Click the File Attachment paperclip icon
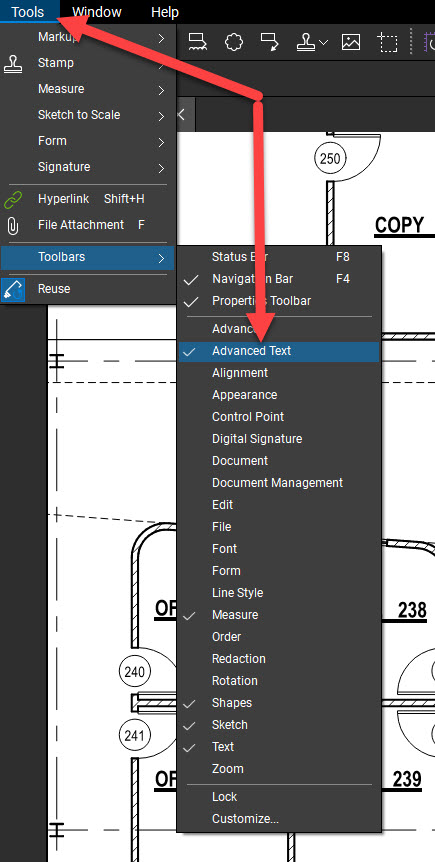 [12, 225]
